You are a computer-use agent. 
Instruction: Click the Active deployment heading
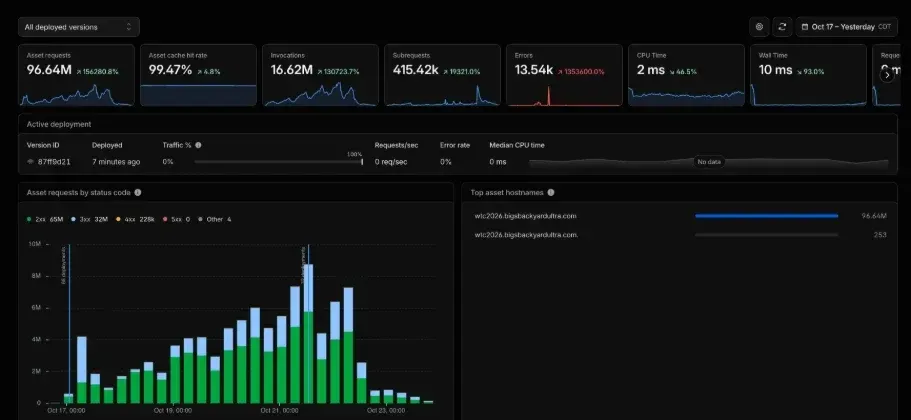59,124
